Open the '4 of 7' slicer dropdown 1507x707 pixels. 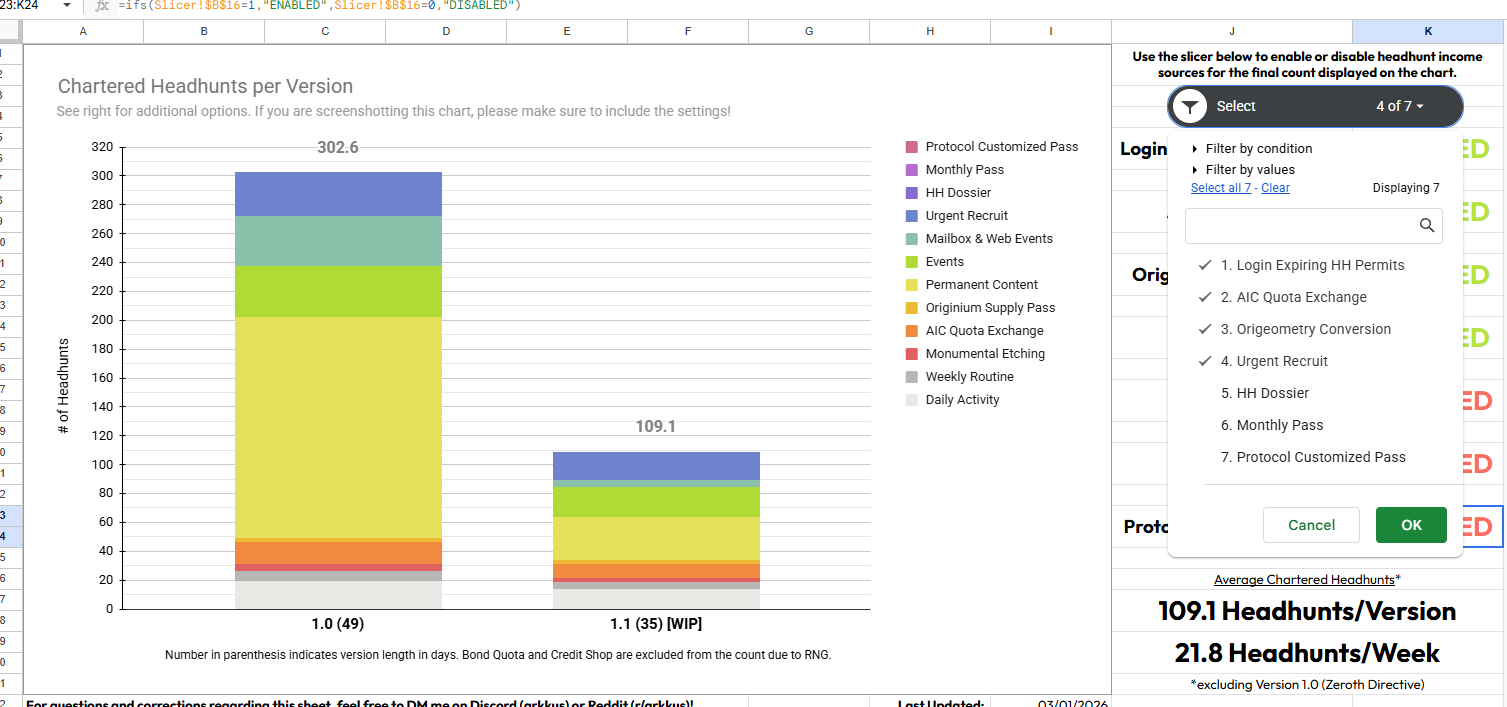tap(1399, 106)
